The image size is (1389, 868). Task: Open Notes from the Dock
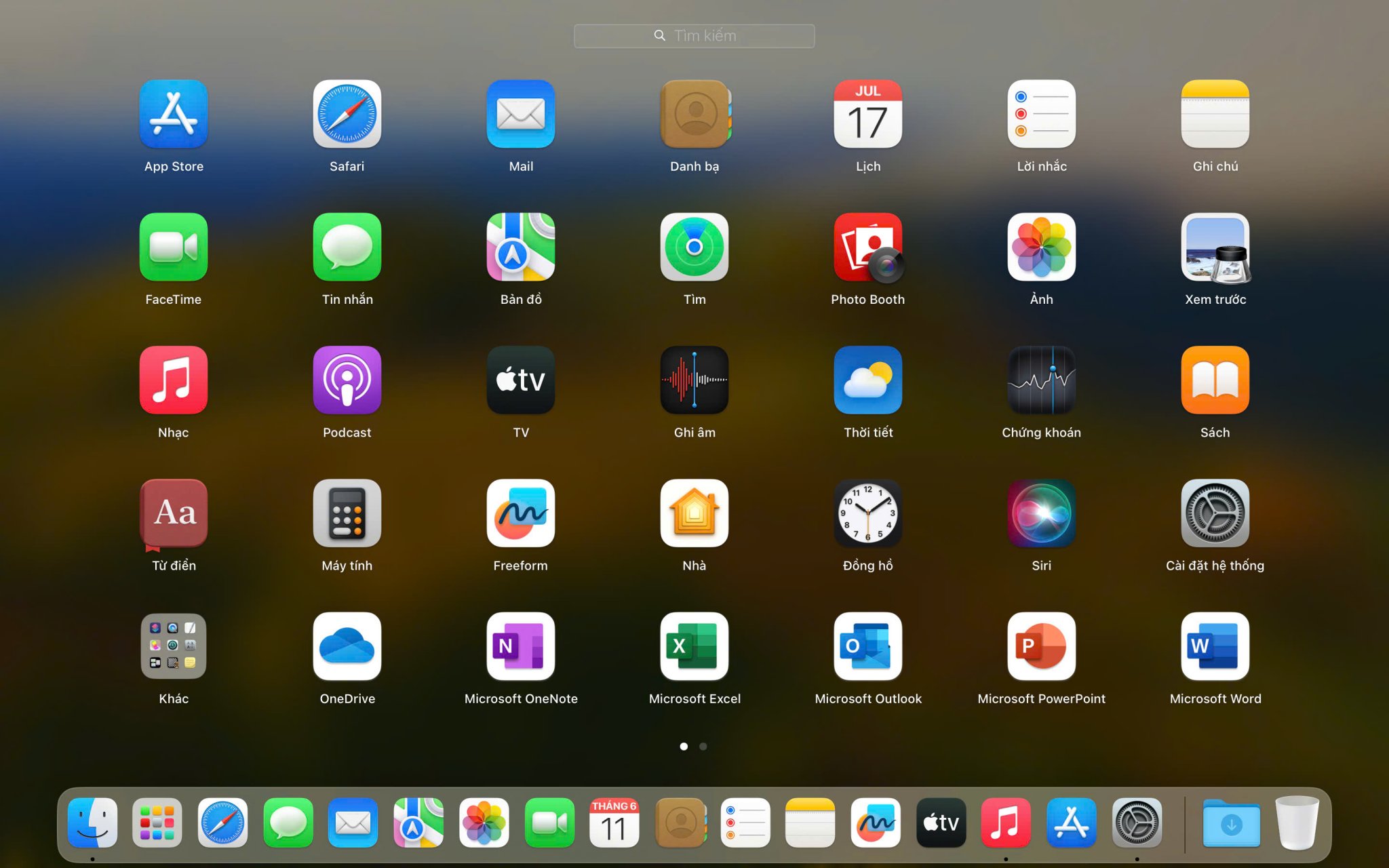coord(810,823)
